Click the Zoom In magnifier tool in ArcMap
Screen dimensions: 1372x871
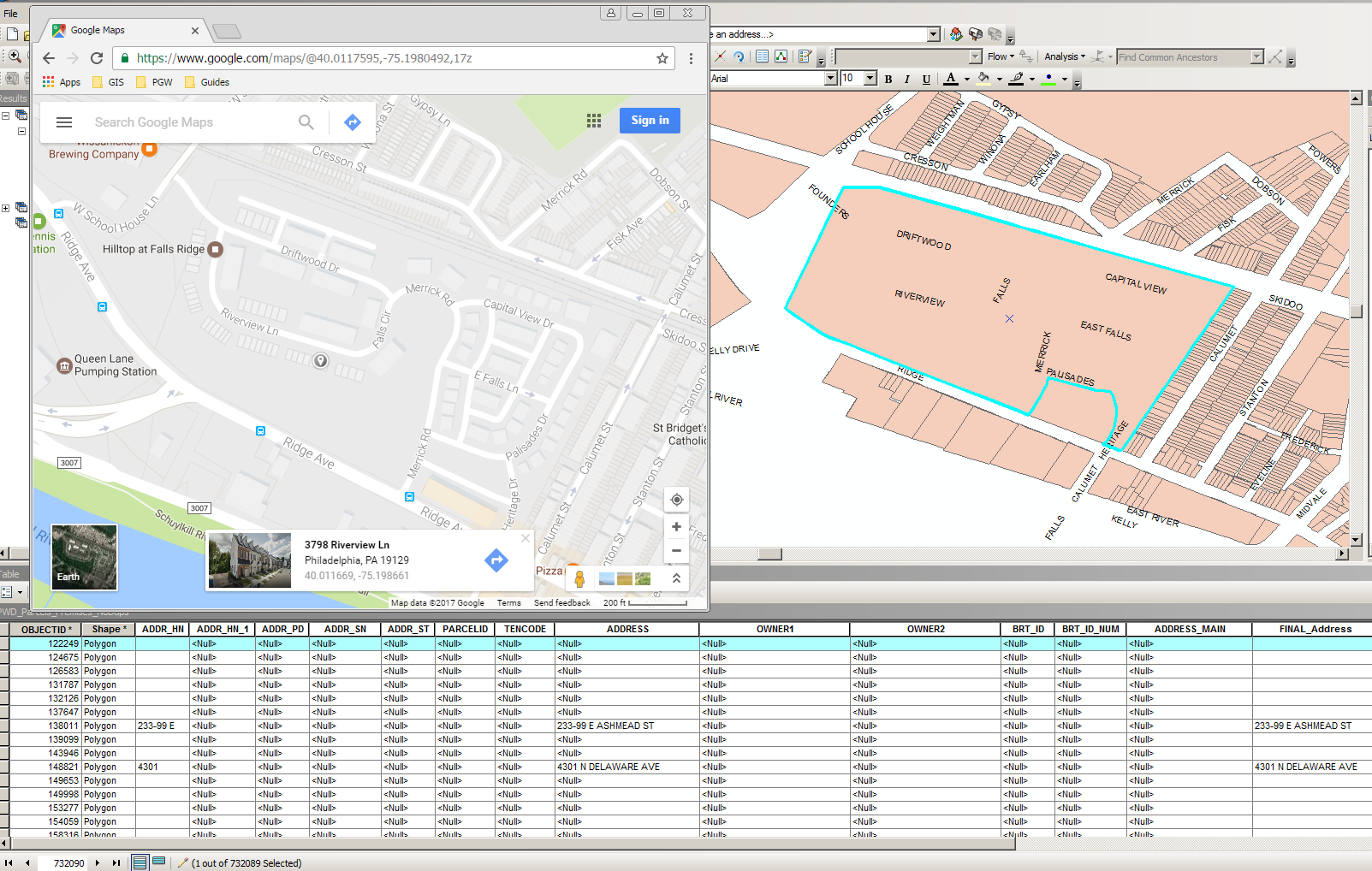click(15, 56)
